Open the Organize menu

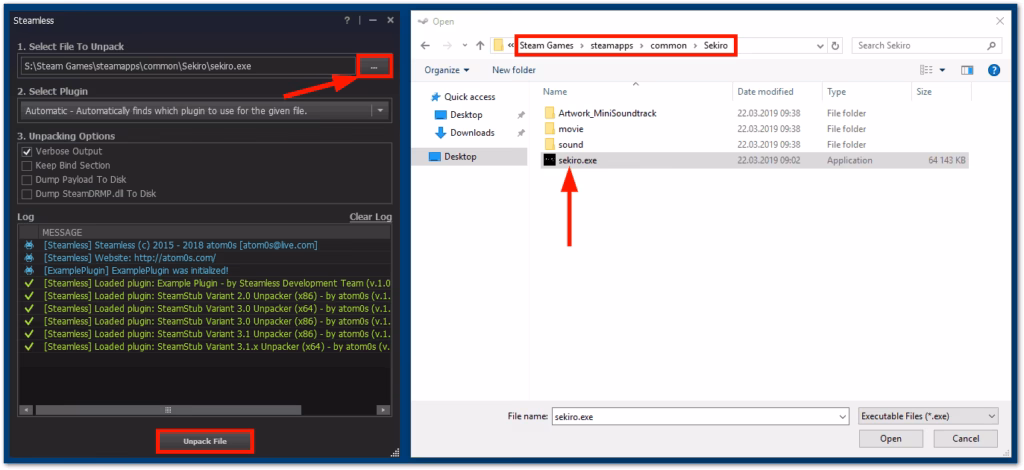tap(447, 70)
